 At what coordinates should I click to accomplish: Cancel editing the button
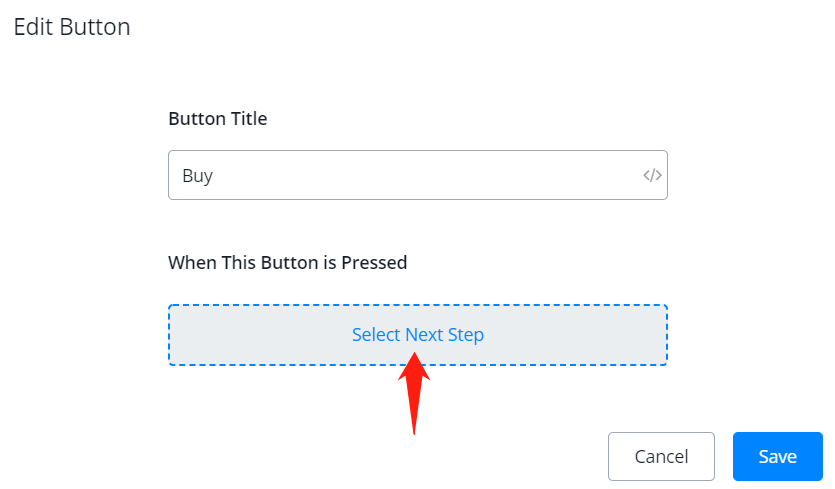661,457
